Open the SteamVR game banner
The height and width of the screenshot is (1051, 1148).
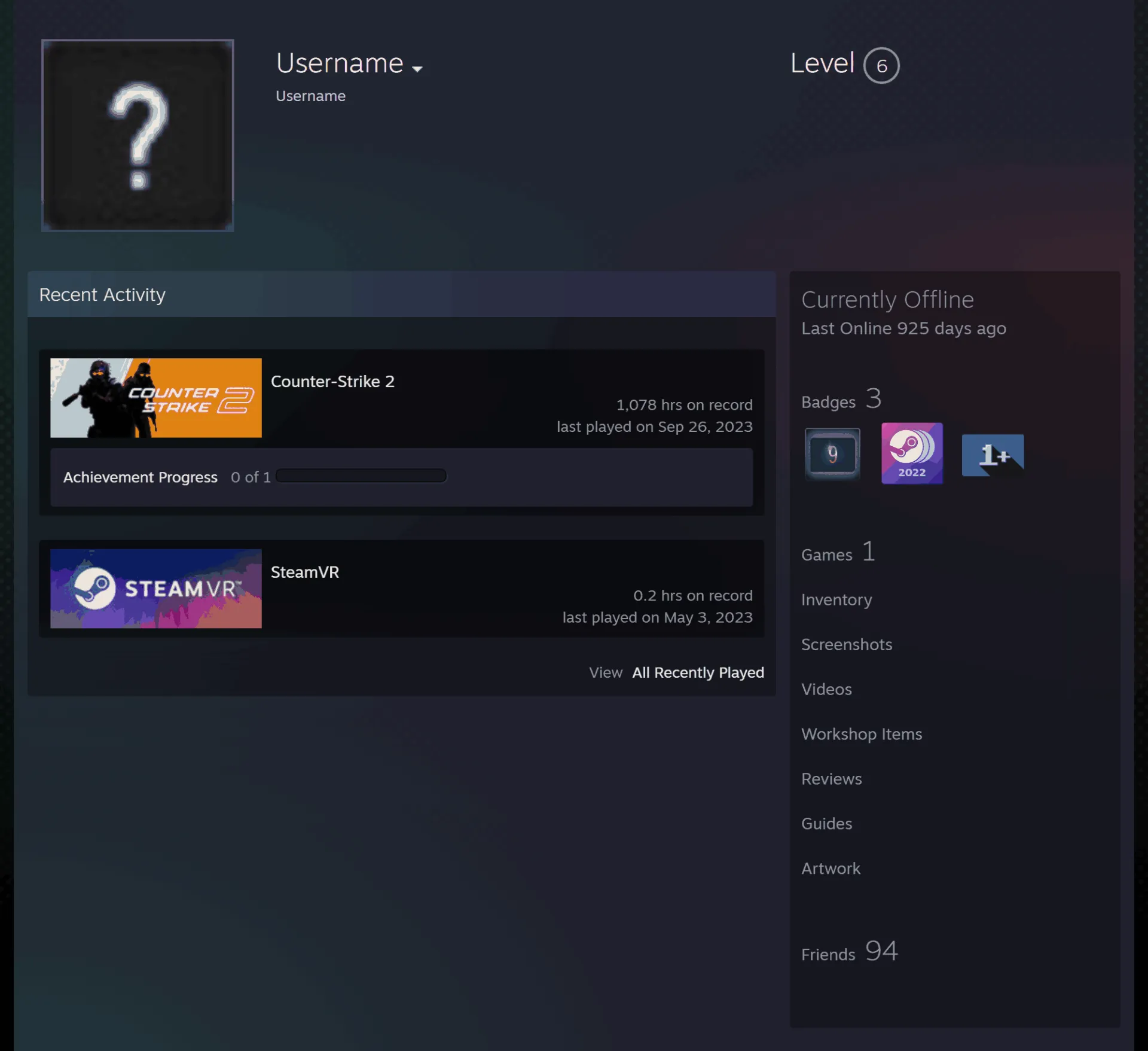click(x=156, y=589)
